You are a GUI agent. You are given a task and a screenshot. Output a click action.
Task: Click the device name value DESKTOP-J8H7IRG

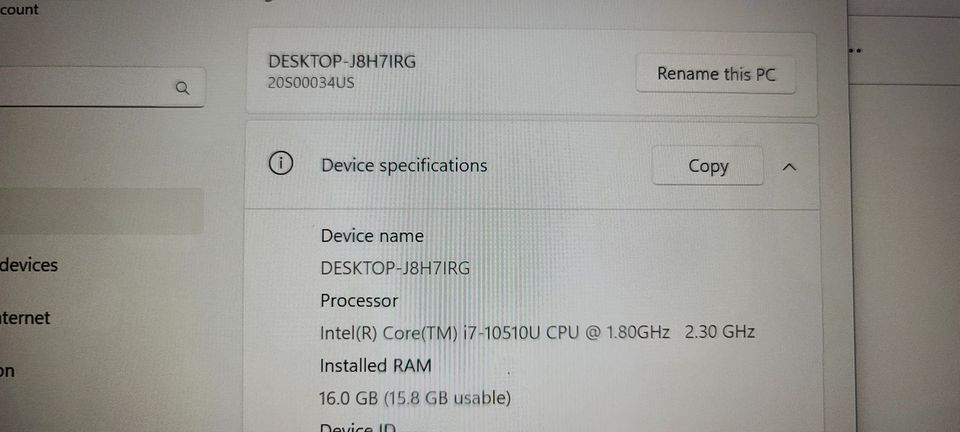(x=395, y=268)
